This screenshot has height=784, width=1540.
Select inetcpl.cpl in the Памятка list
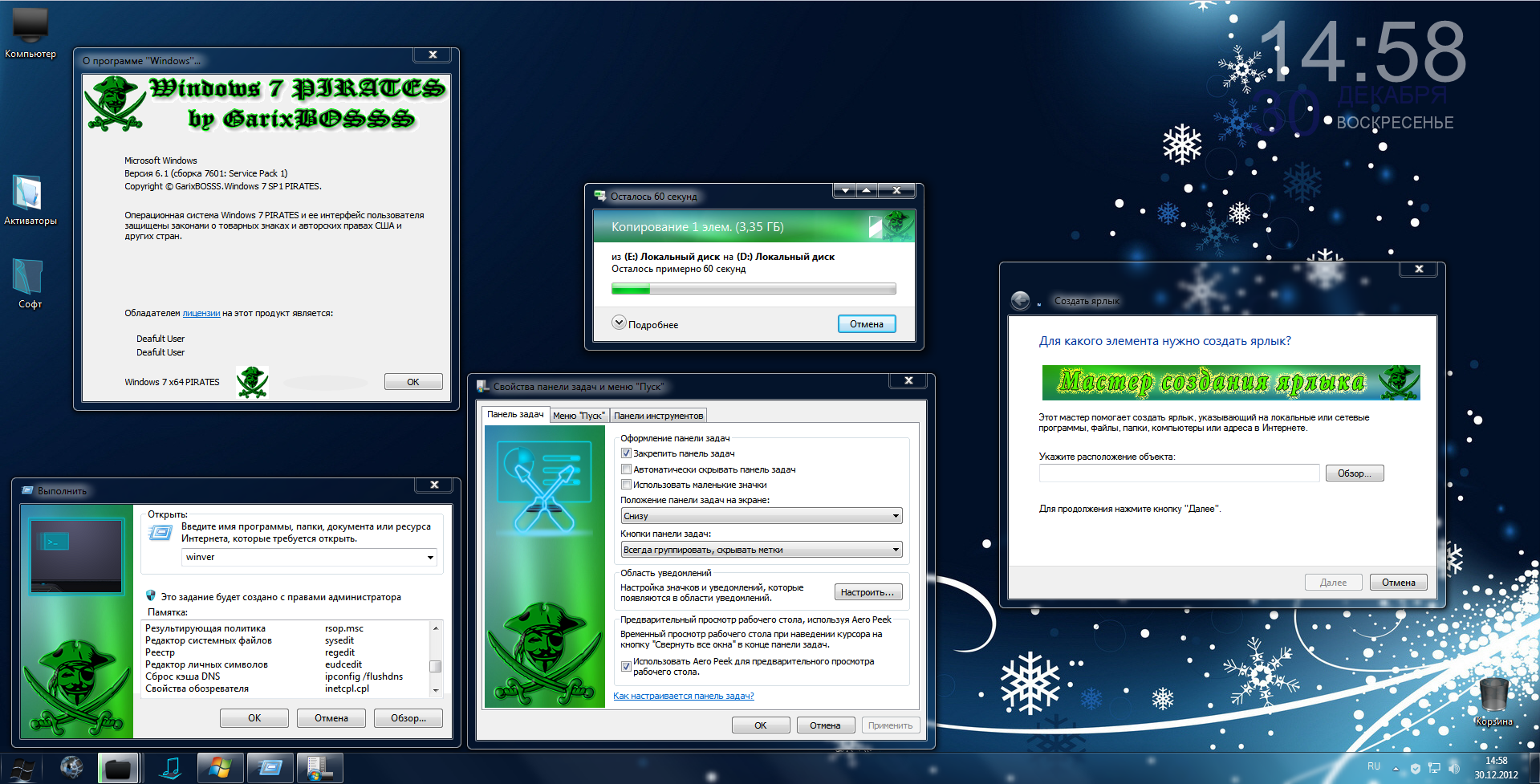click(x=347, y=689)
